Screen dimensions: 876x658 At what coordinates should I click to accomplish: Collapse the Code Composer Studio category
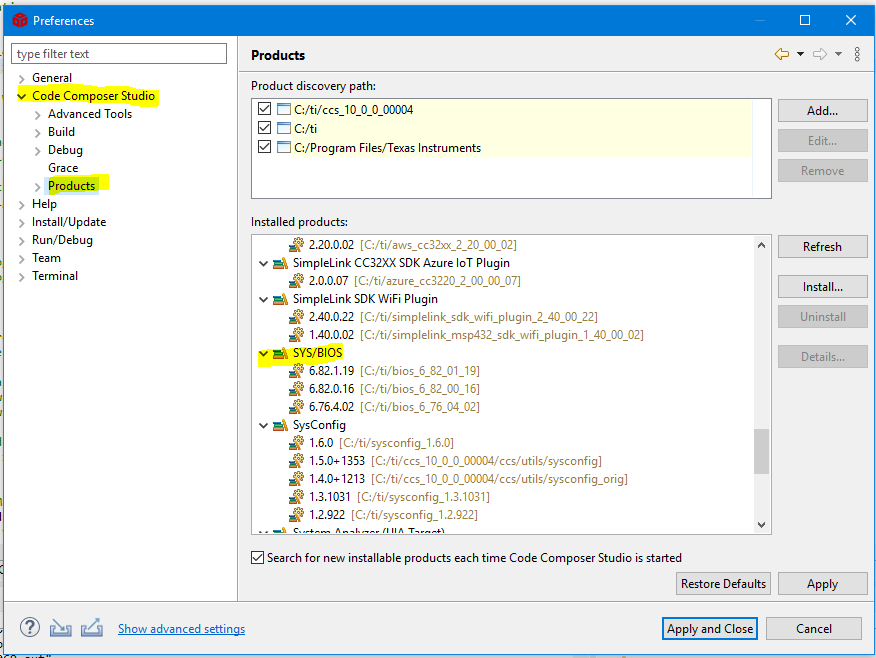point(22,96)
